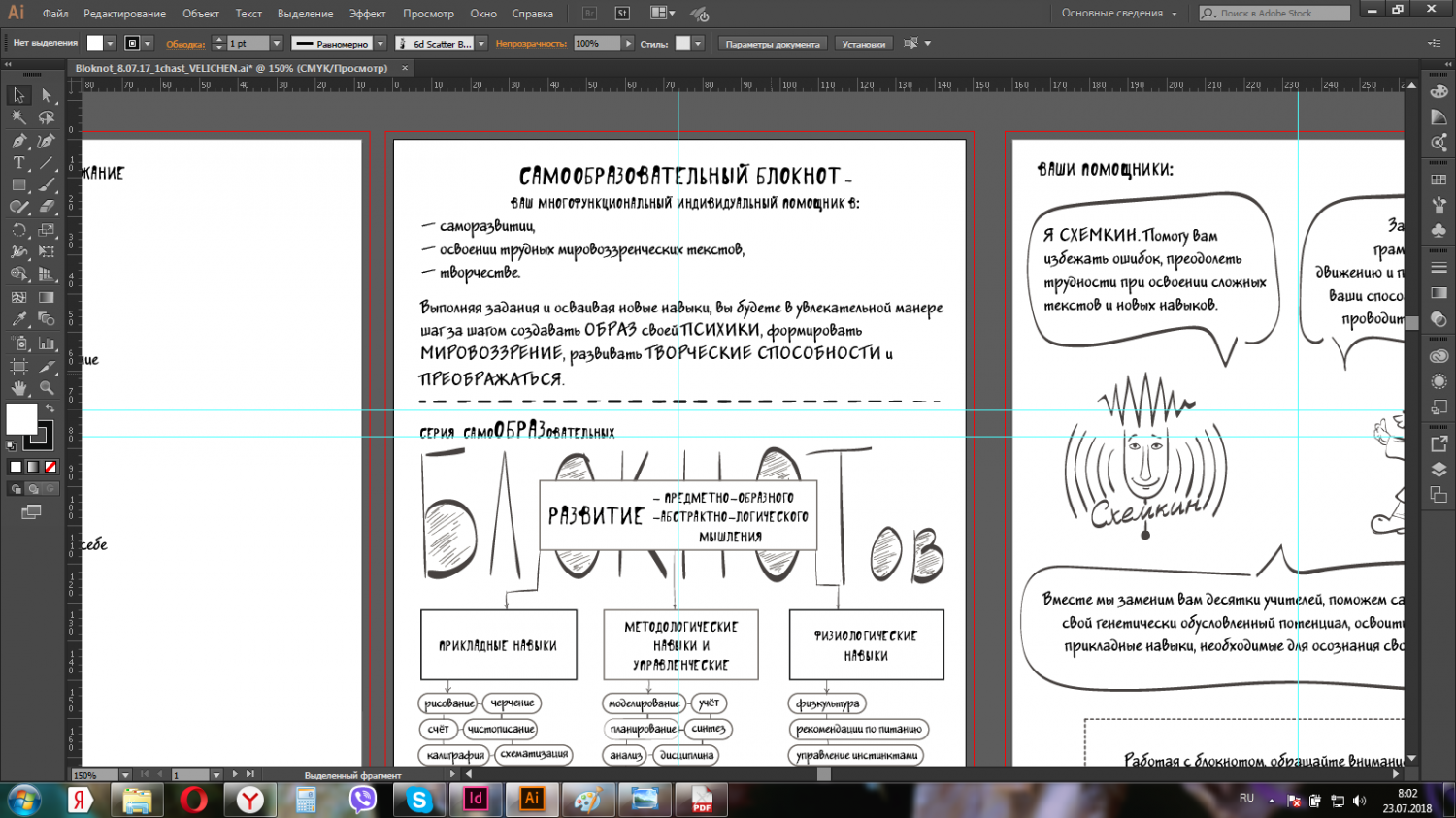Activate the Zoom magnifier tool
This screenshot has width=1456, height=818.
pyautogui.click(x=46, y=388)
